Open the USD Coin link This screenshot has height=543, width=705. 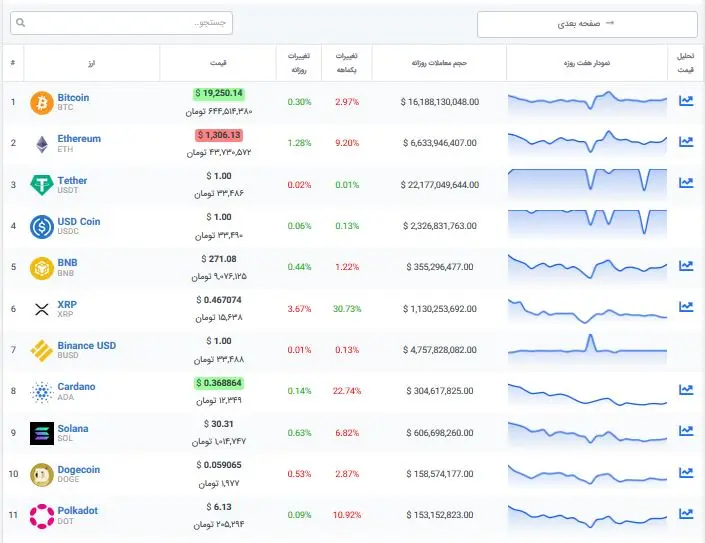(x=79, y=221)
